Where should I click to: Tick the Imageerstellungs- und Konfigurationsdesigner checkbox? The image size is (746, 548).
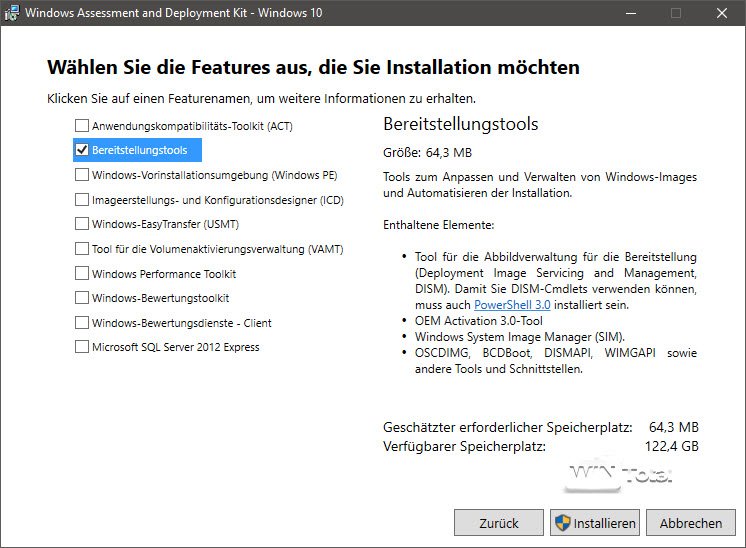coord(81,199)
